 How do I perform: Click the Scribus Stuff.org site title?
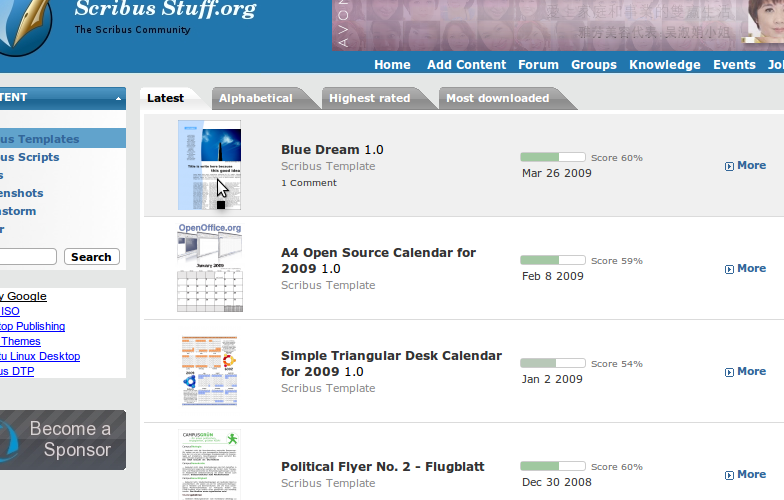tap(166, 9)
